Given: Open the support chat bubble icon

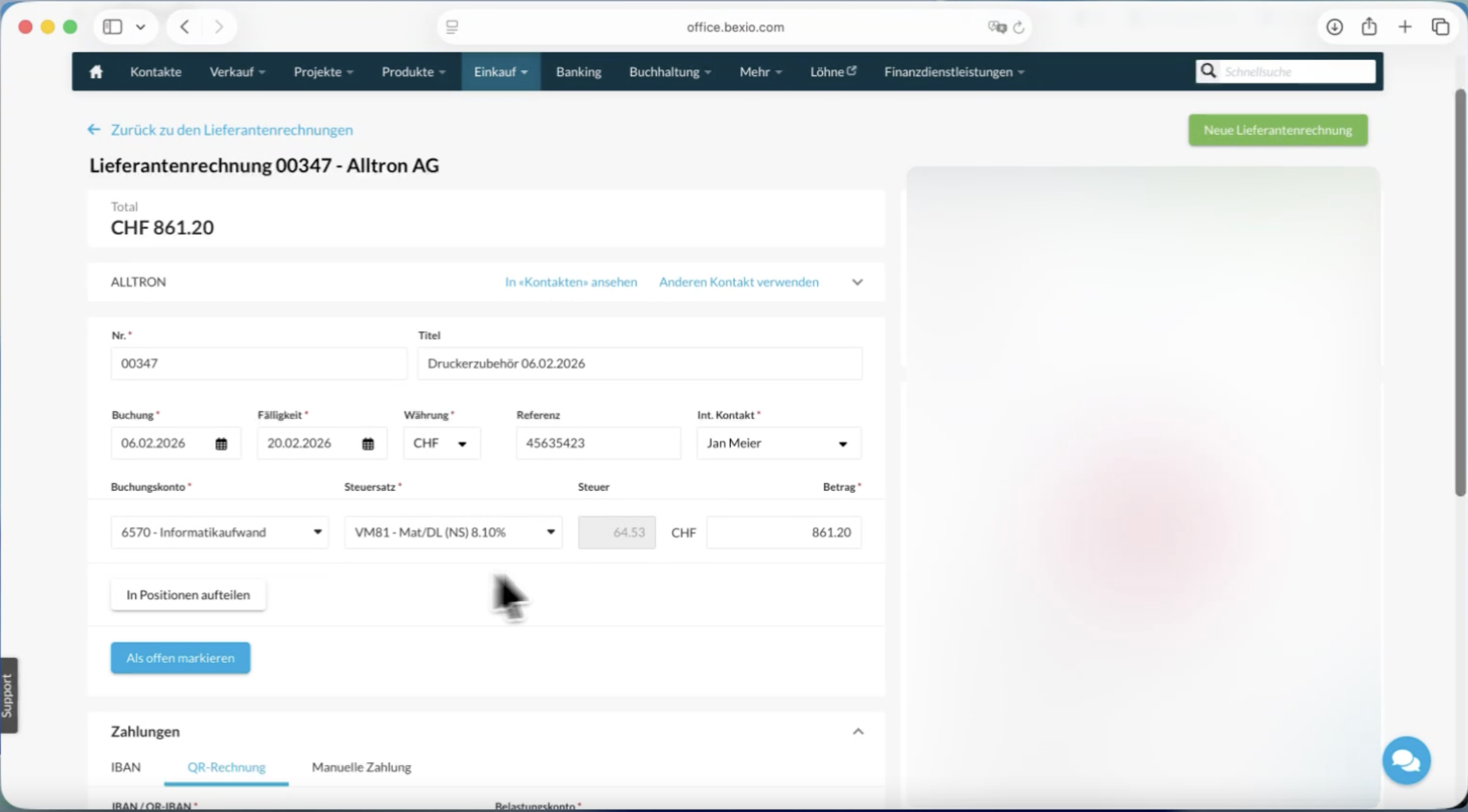Looking at the screenshot, I should (1405, 760).
